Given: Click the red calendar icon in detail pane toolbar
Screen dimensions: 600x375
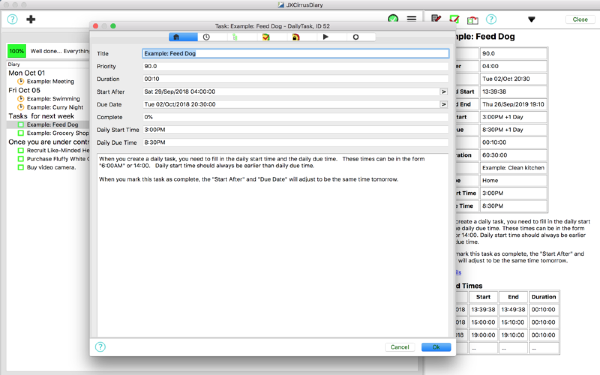Looking at the screenshot, I should (x=473, y=20).
